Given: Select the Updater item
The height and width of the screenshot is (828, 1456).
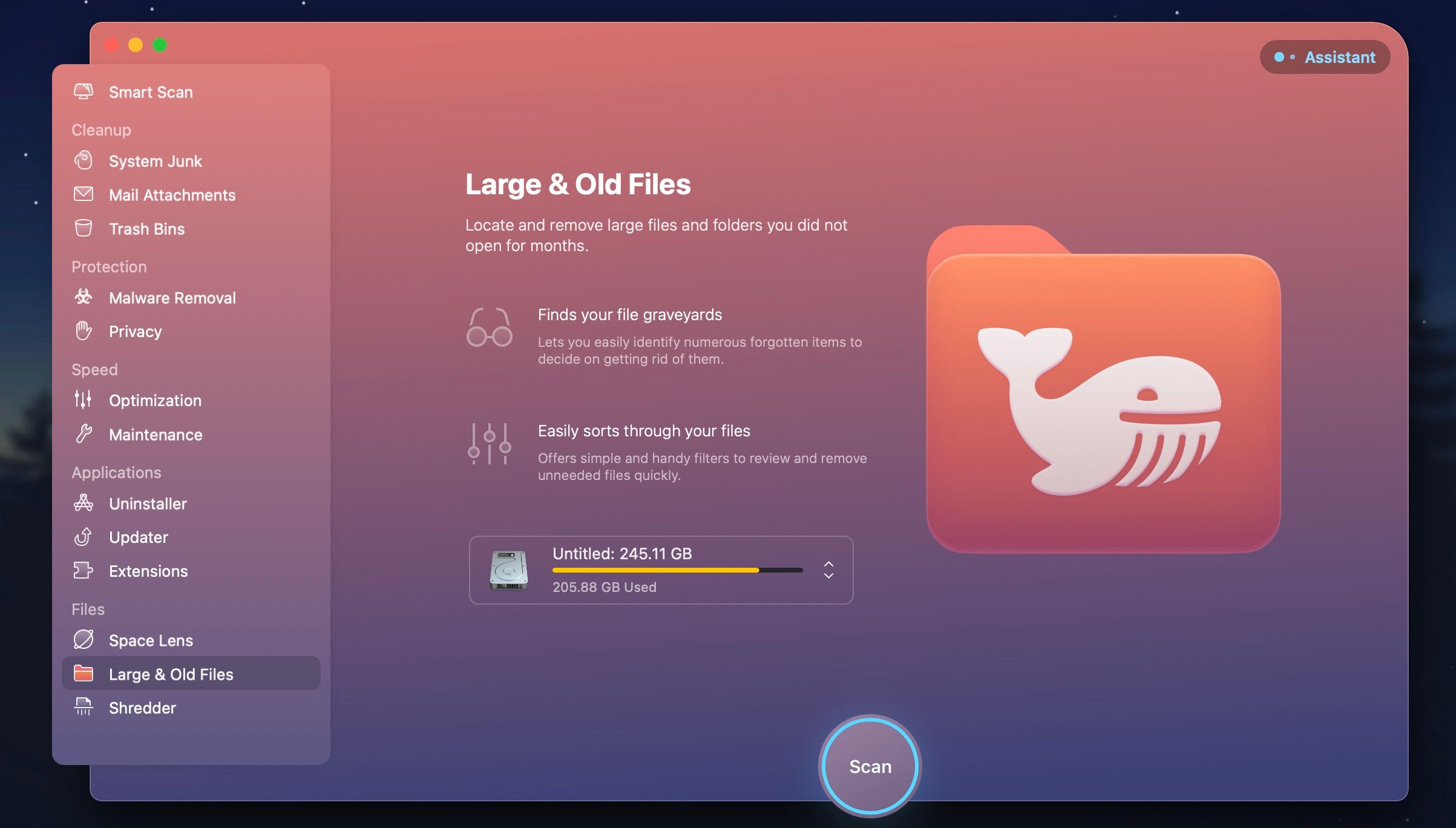Looking at the screenshot, I should point(138,537).
